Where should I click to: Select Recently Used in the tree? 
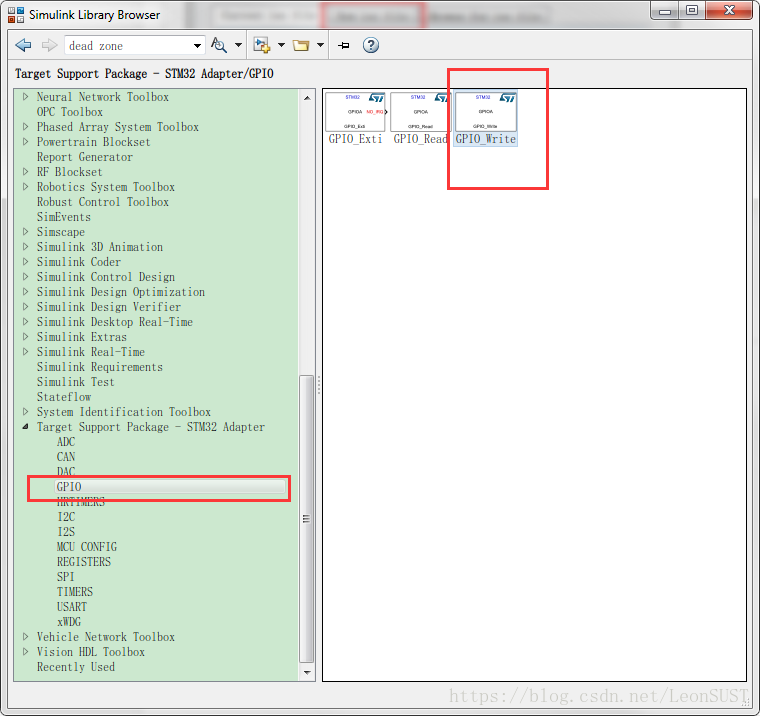76,668
